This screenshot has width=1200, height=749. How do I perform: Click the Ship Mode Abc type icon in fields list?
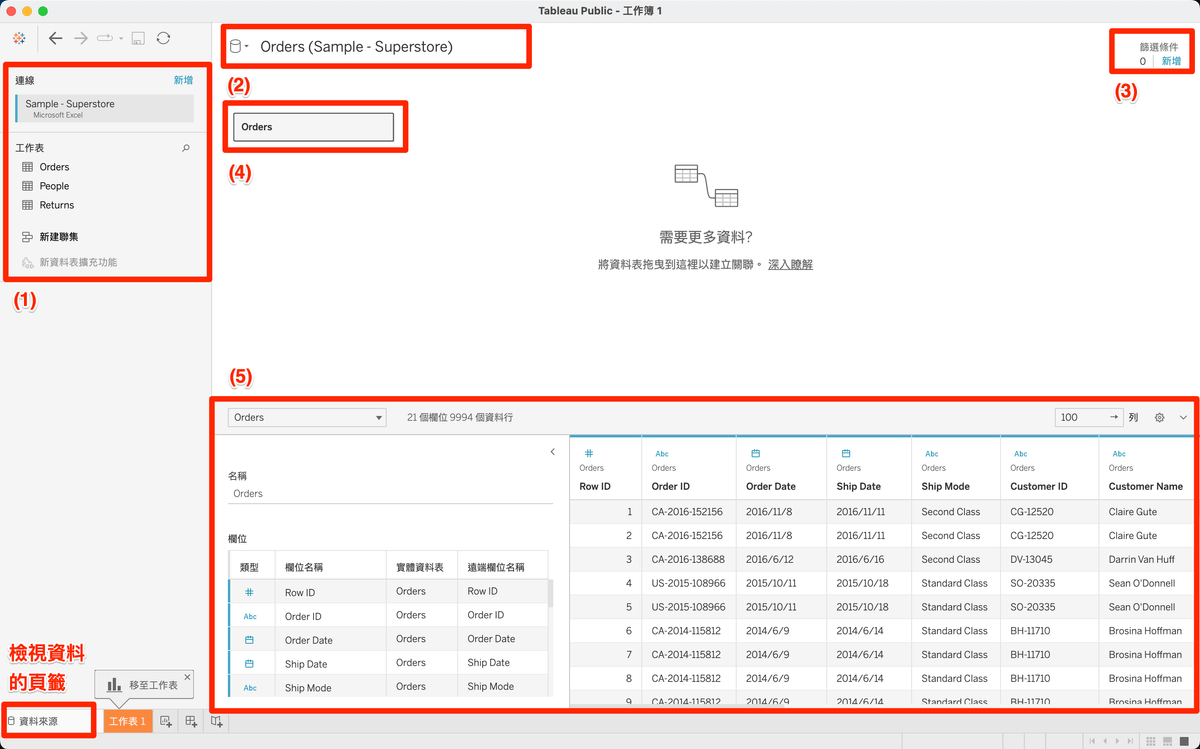pos(250,688)
